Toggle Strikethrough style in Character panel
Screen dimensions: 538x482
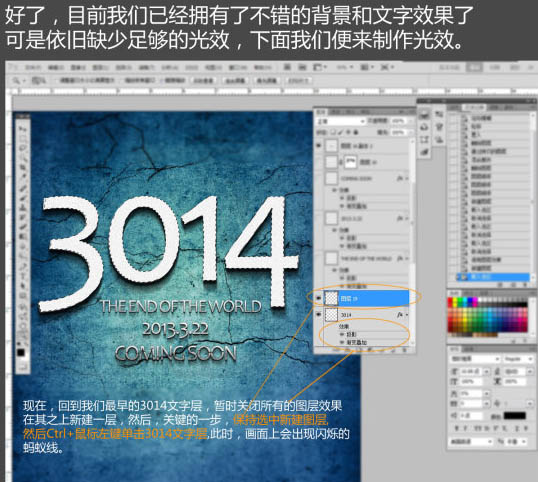pyautogui.click(x=526, y=428)
